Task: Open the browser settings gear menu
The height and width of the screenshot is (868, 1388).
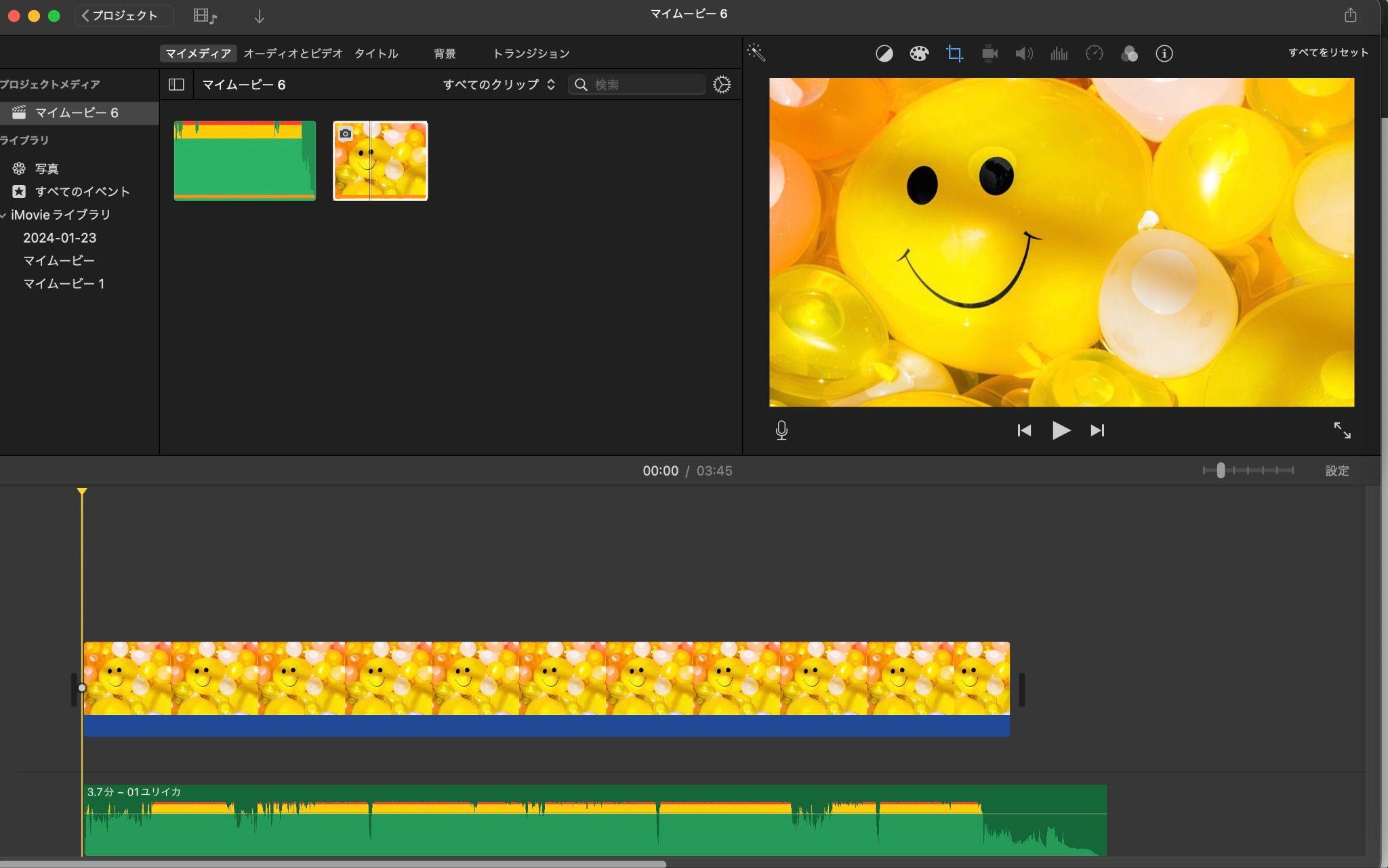Action: pos(722,85)
